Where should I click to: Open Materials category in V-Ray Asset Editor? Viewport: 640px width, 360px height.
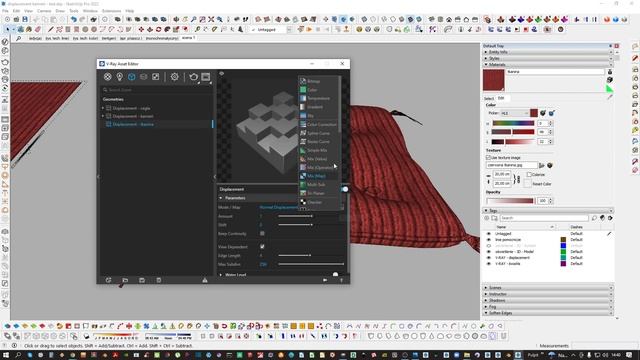(x=107, y=77)
